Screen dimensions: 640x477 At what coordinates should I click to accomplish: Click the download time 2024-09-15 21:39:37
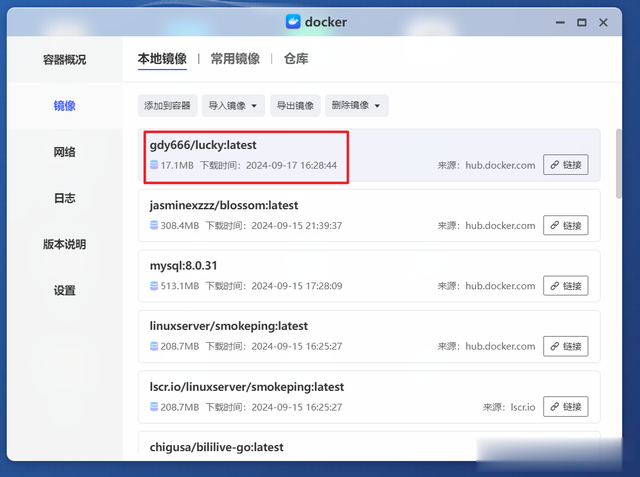point(297,226)
